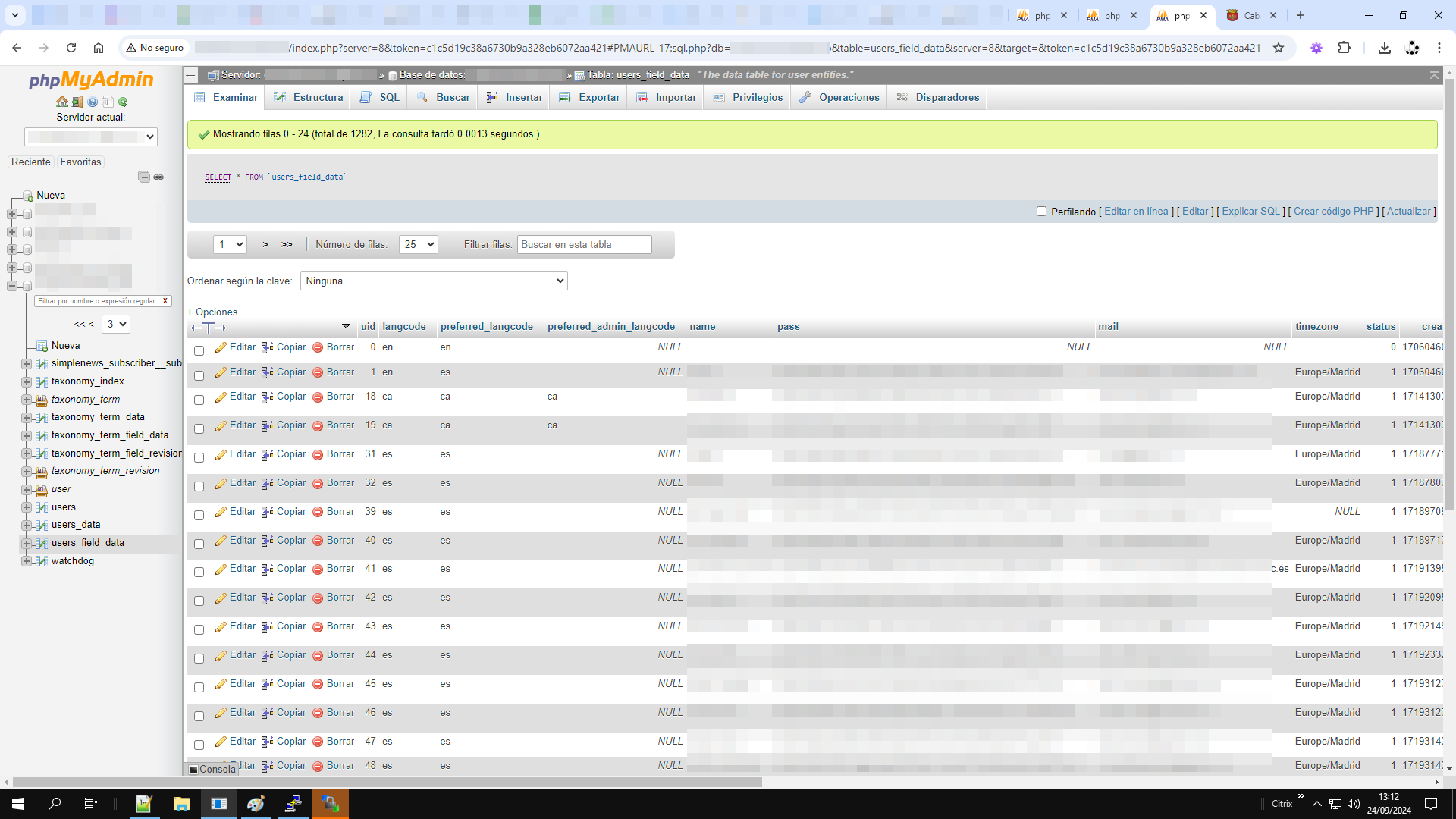
Task: Click the Filtrar filas search field
Action: (584, 244)
